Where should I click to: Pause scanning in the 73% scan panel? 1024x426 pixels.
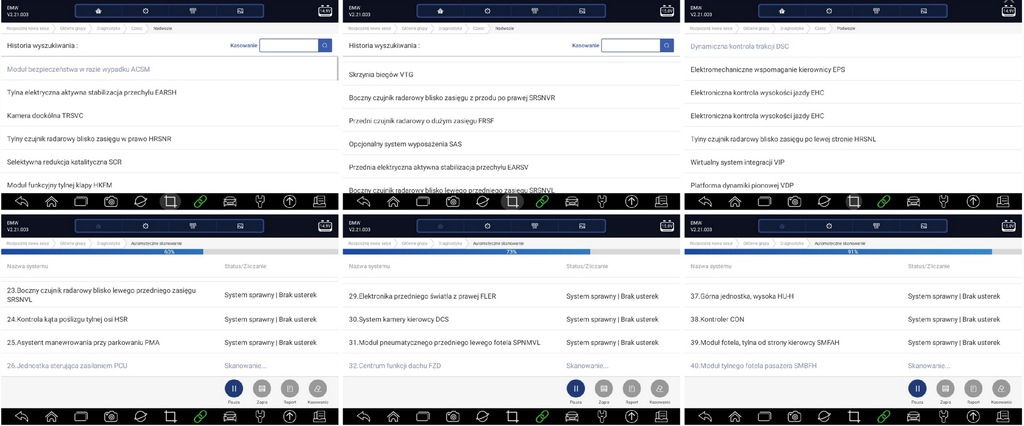coord(575,389)
